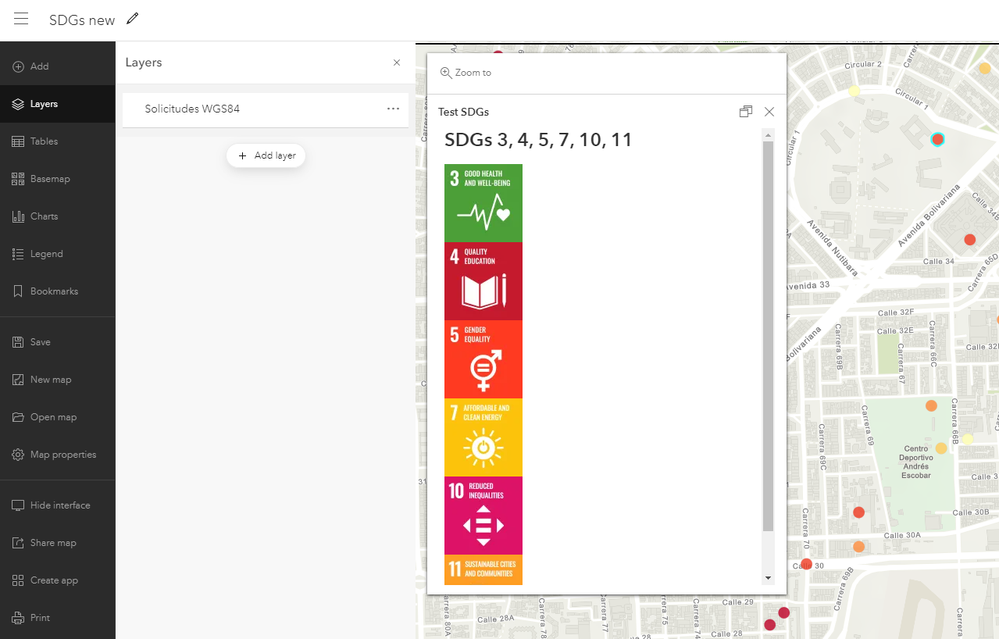Click the red point near Calle 34
This screenshot has width=999, height=639.
[x=970, y=240]
